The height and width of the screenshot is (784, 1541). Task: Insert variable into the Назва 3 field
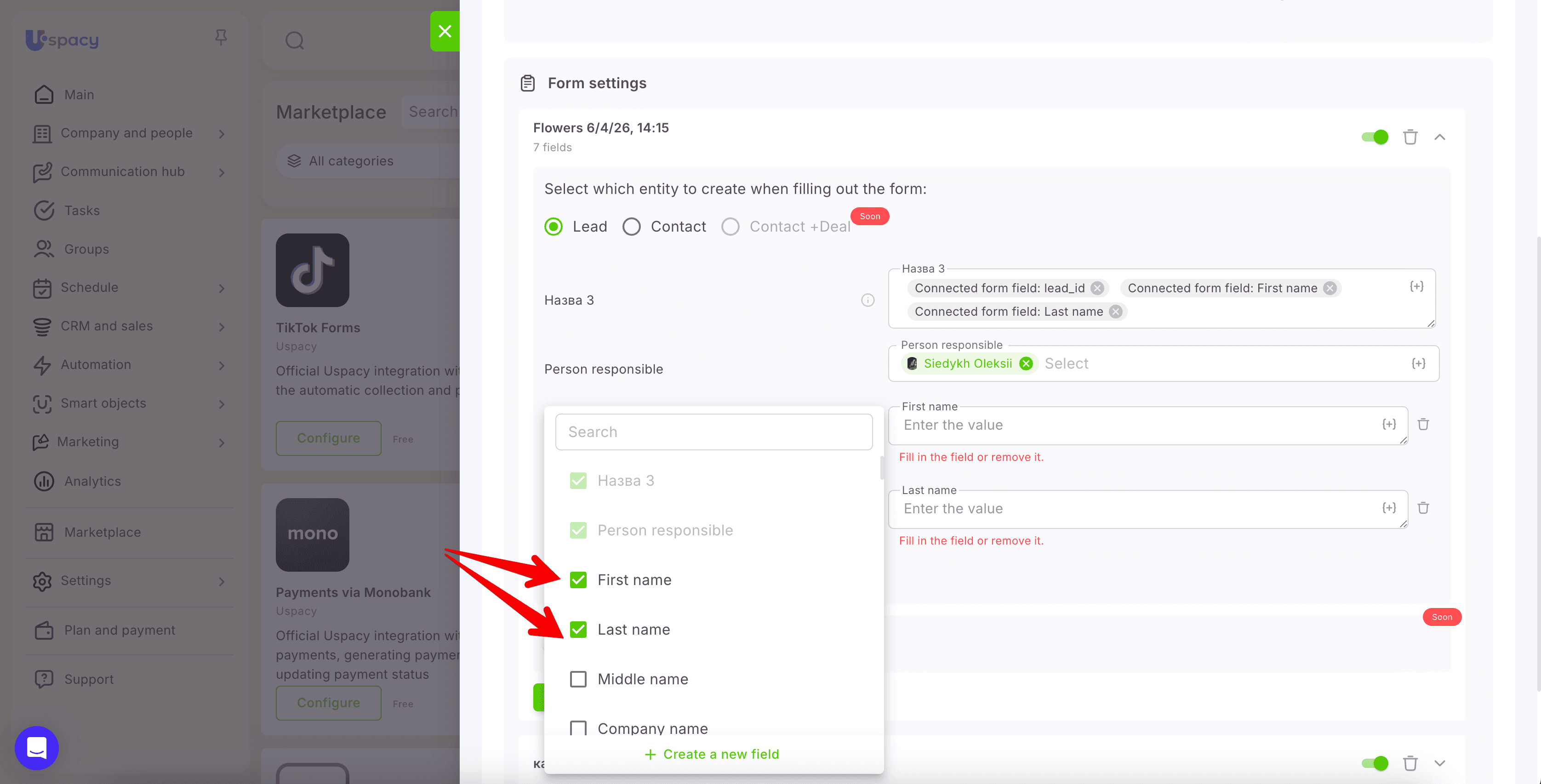1416,286
